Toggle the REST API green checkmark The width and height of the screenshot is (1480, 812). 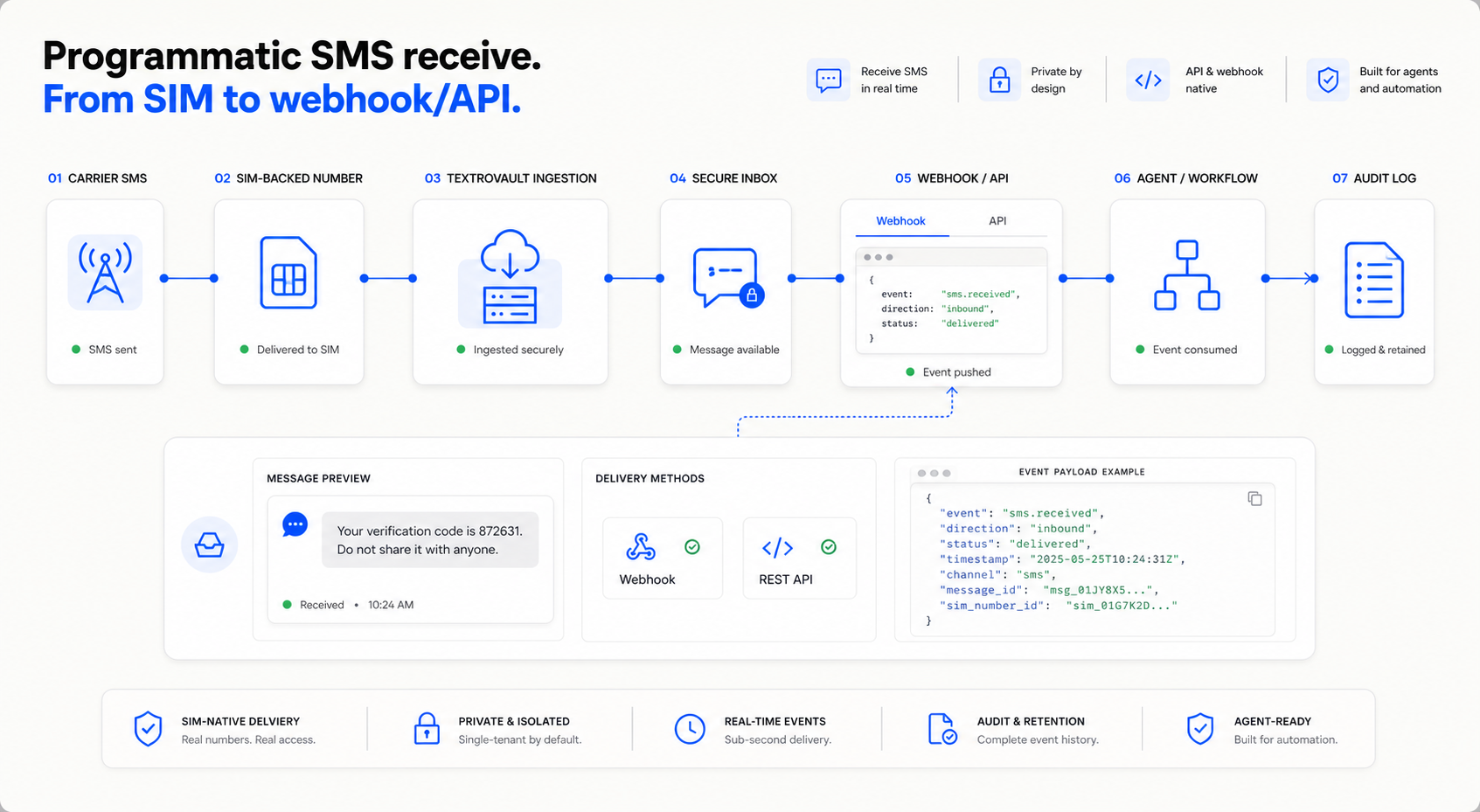pyautogui.click(x=829, y=546)
